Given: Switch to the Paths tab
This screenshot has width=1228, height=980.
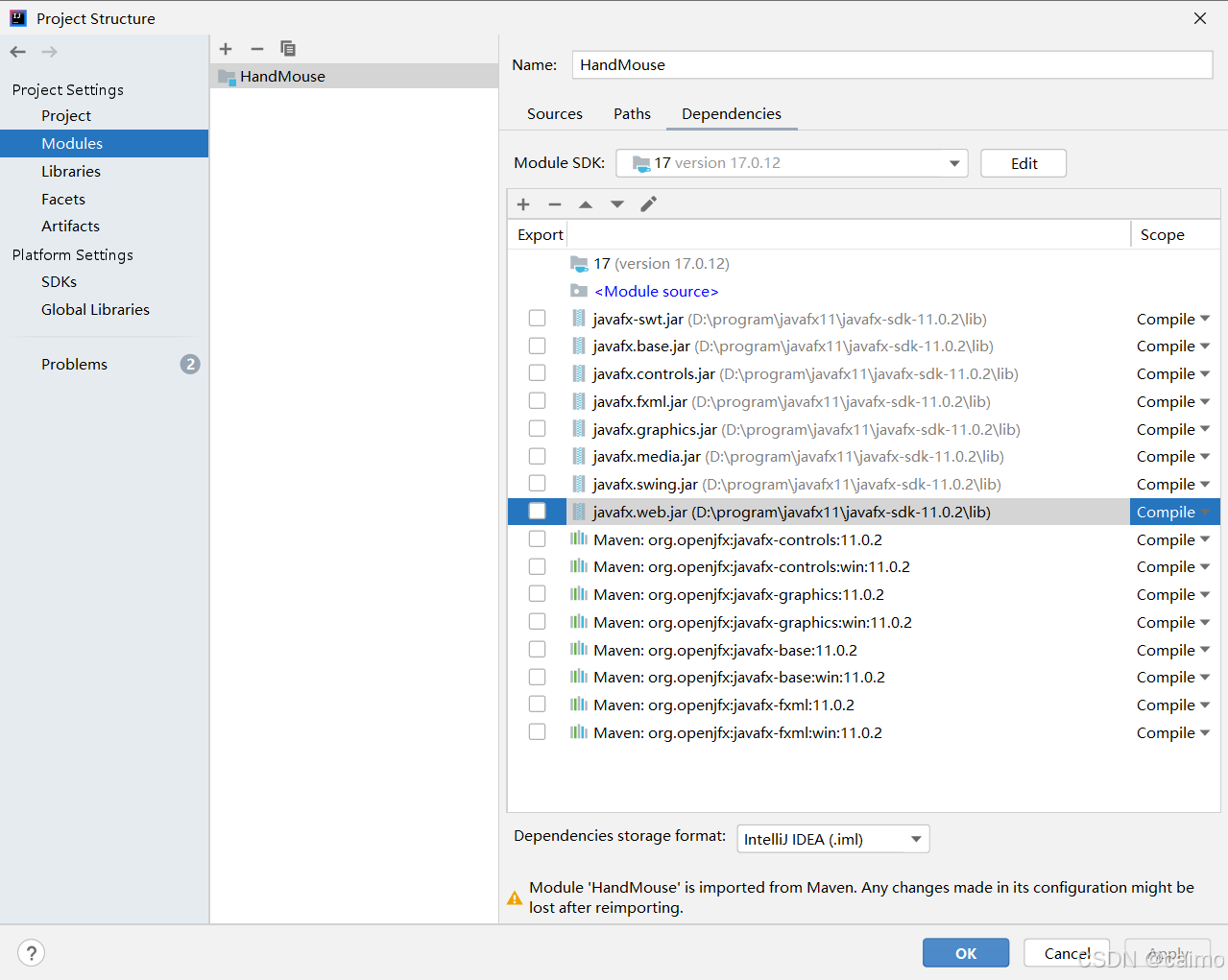Looking at the screenshot, I should point(632,113).
